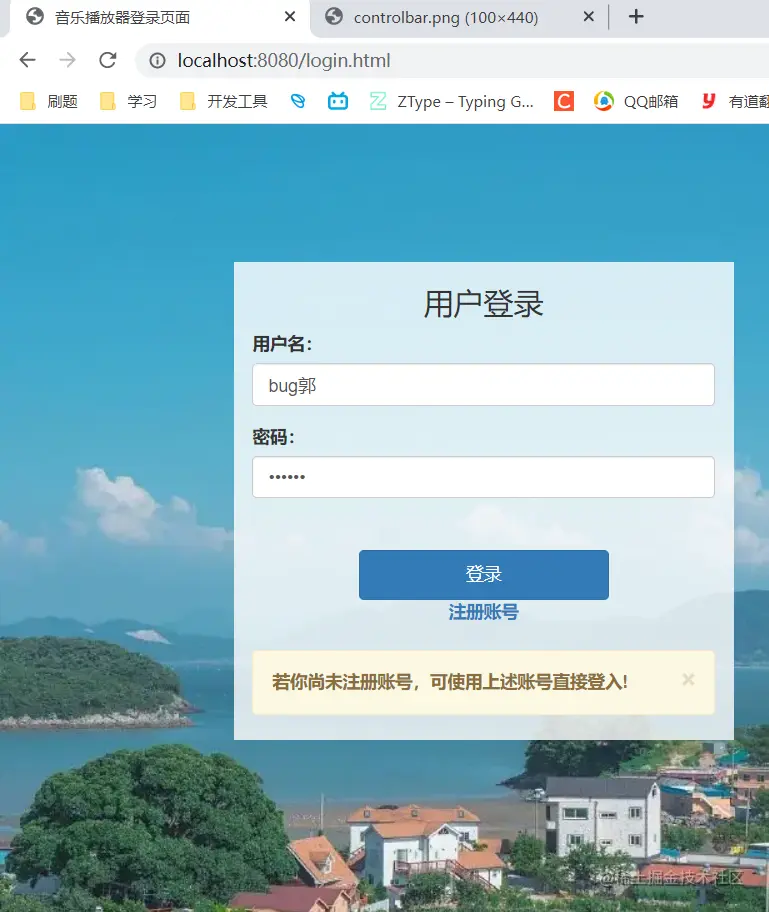Click the 密码 password field
769x912 pixels.
coord(483,477)
